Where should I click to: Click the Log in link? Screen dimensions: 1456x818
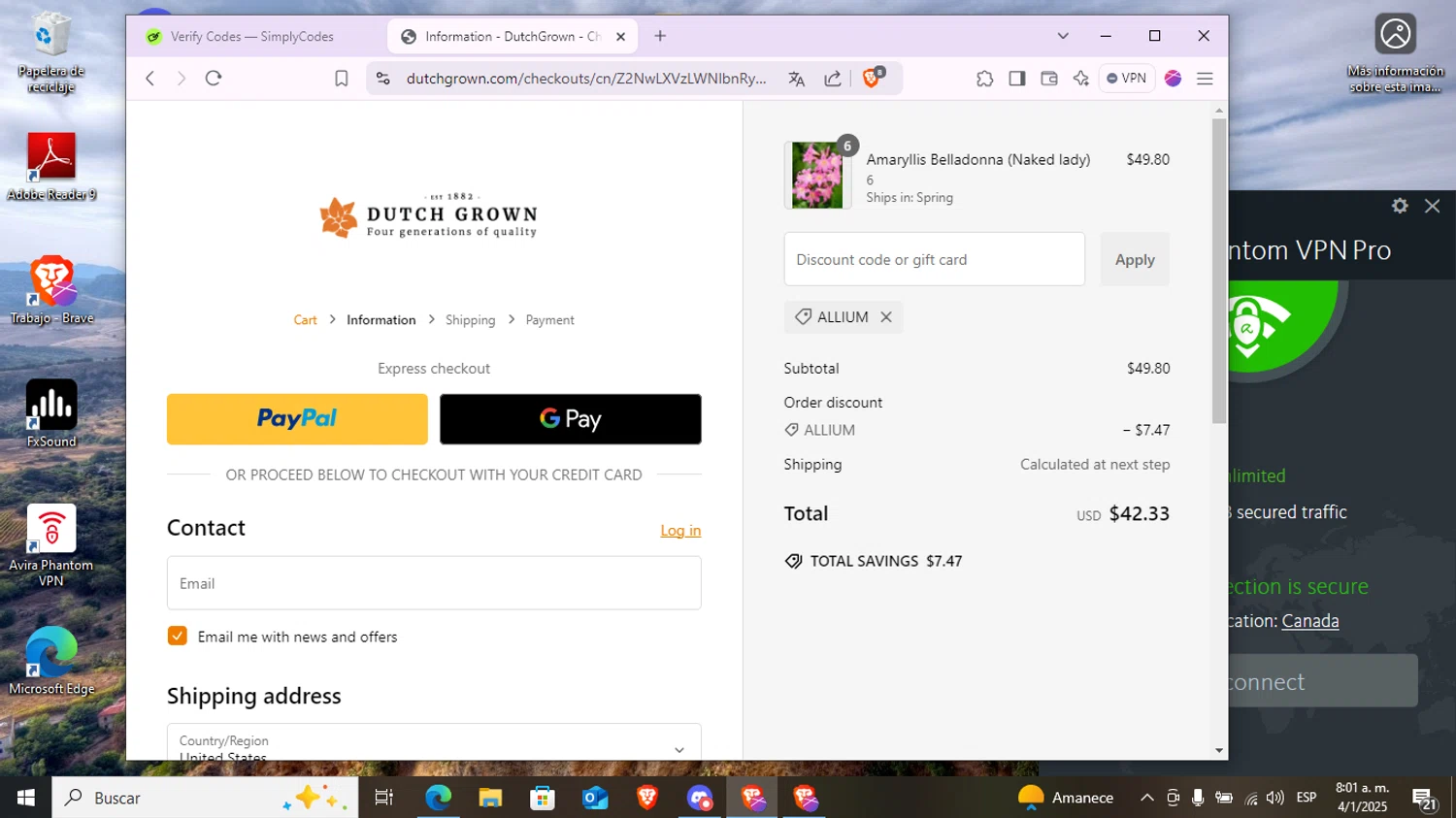680,531
